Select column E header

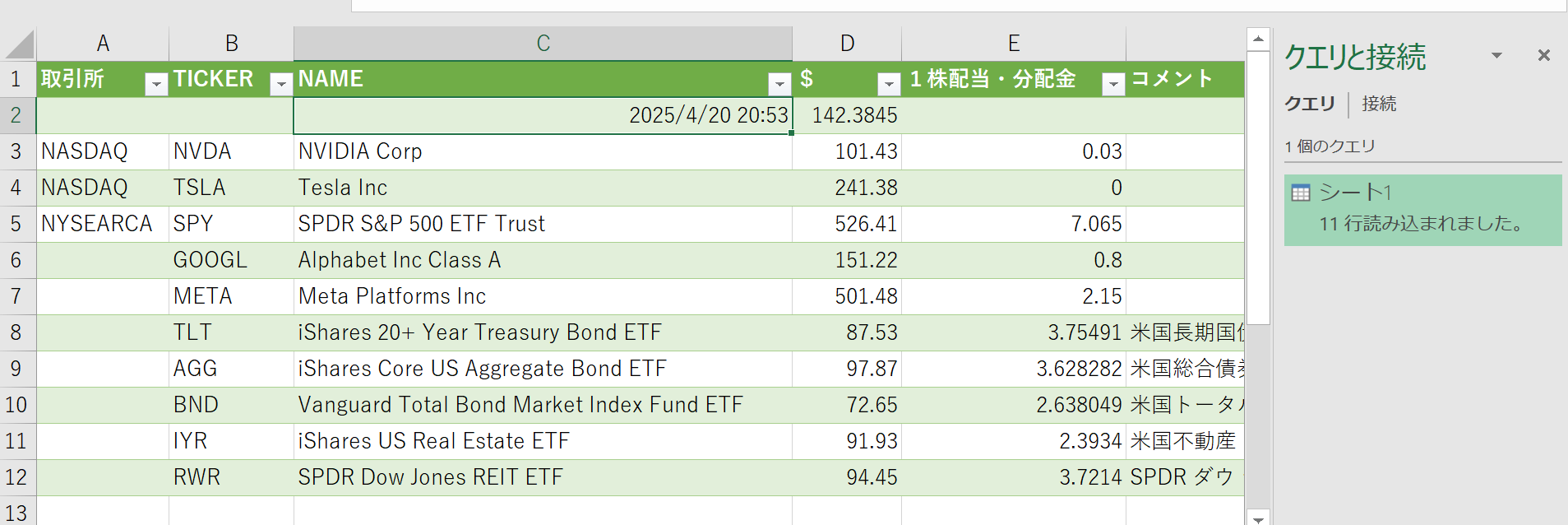click(1014, 44)
